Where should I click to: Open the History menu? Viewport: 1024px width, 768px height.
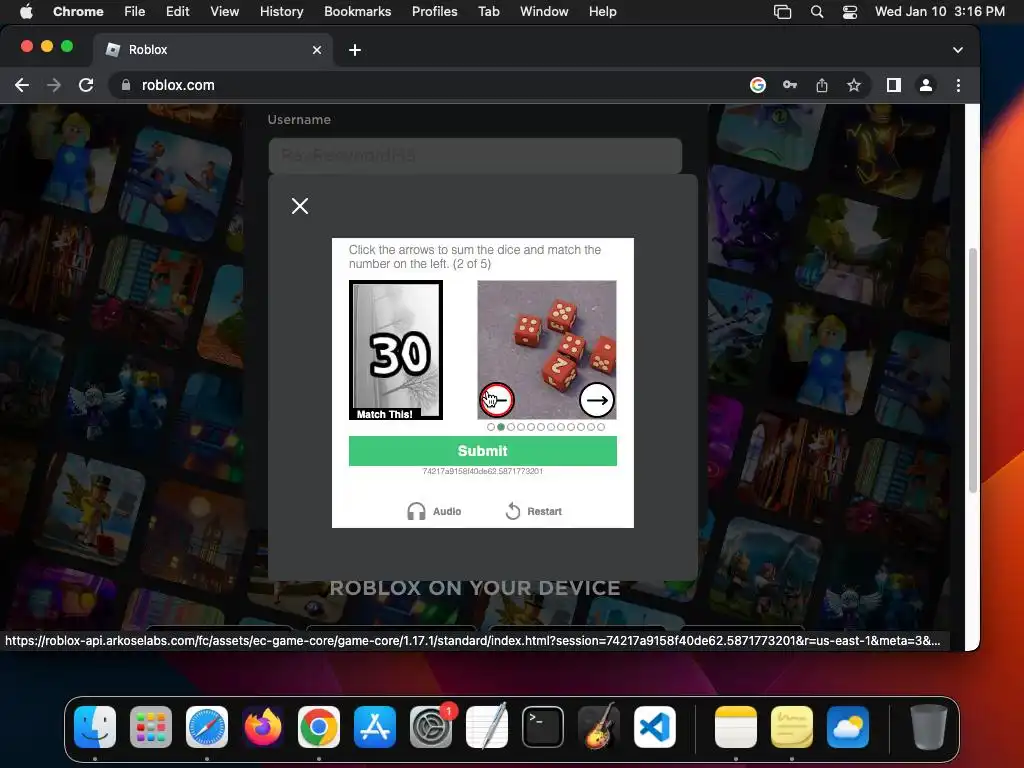pos(281,11)
